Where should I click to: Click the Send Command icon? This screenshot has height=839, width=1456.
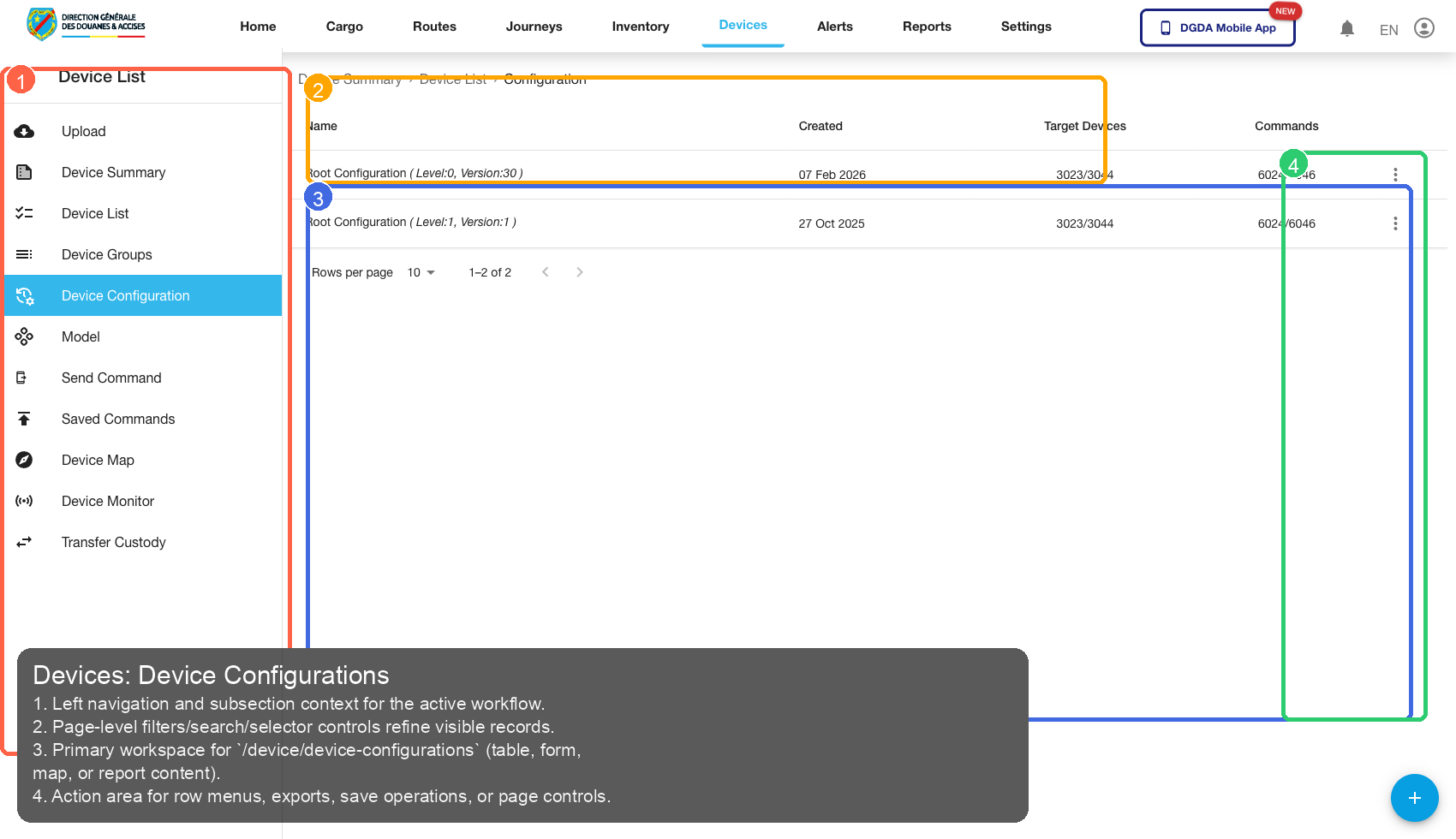pyautogui.click(x=24, y=378)
